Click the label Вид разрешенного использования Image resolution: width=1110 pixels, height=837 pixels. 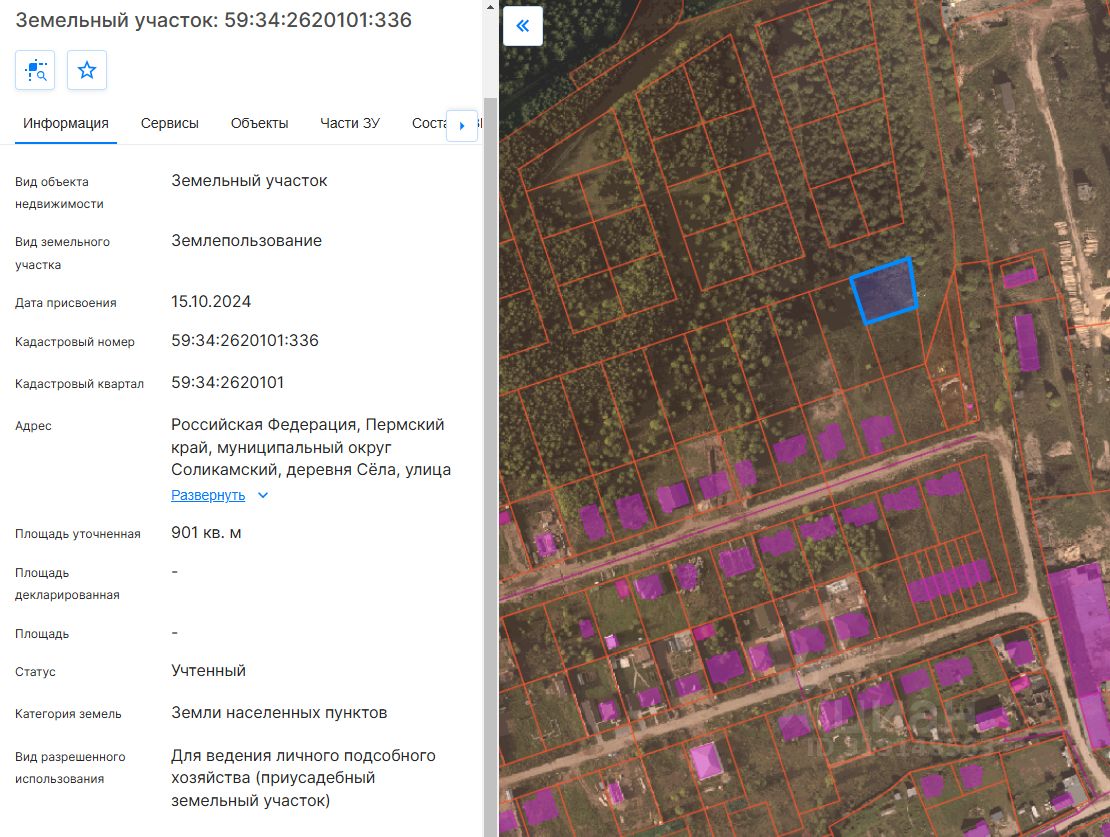click(70, 768)
